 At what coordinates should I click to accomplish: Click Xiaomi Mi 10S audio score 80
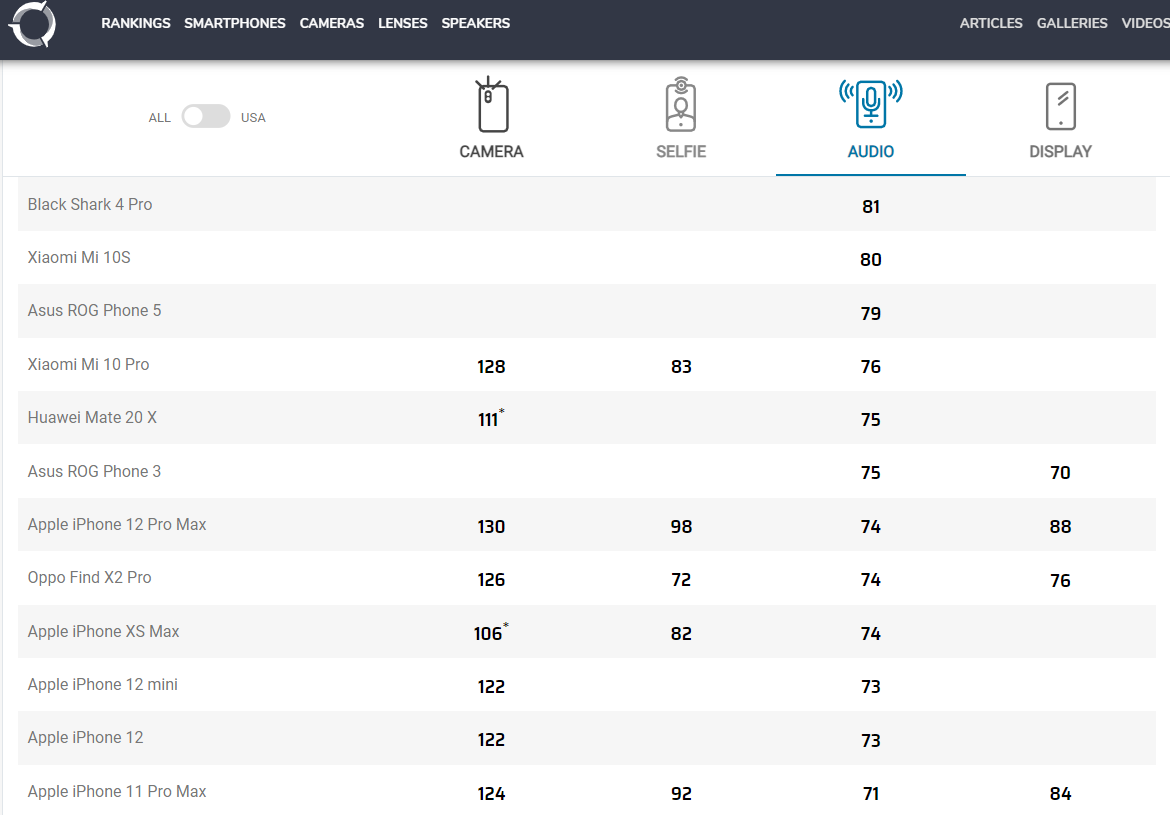coord(871,260)
